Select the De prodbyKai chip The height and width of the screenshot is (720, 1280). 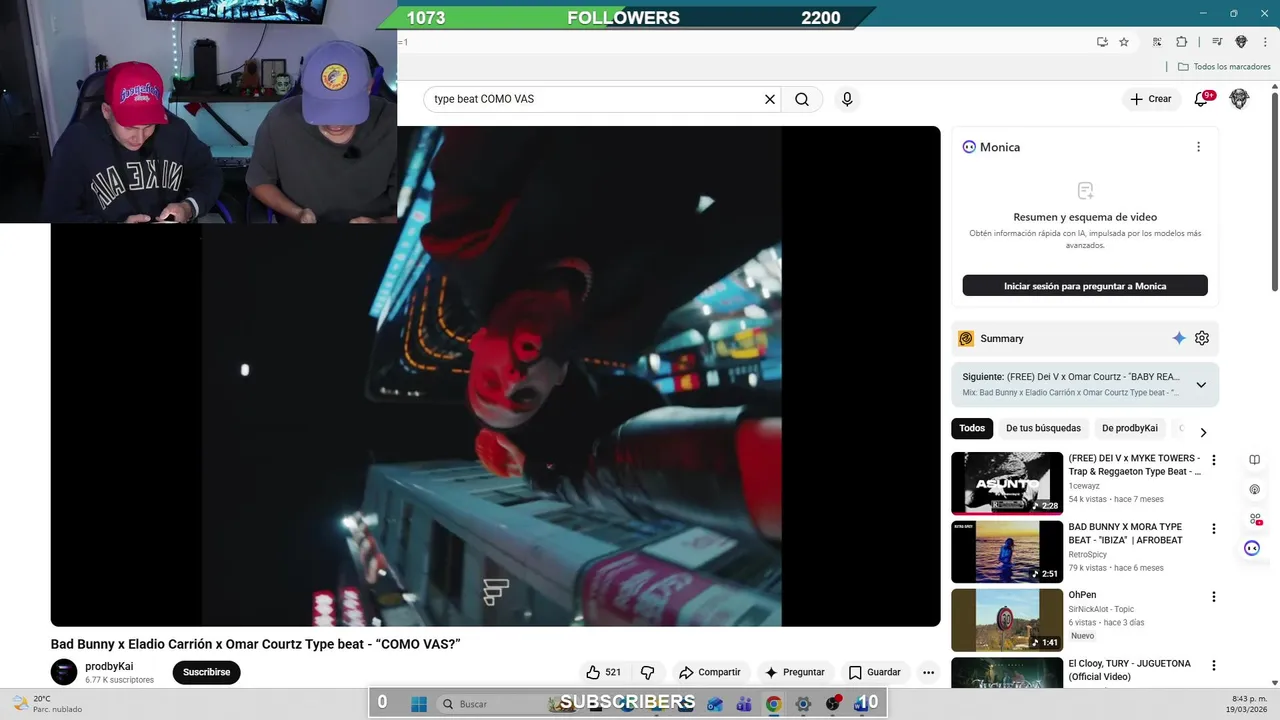click(x=1130, y=428)
